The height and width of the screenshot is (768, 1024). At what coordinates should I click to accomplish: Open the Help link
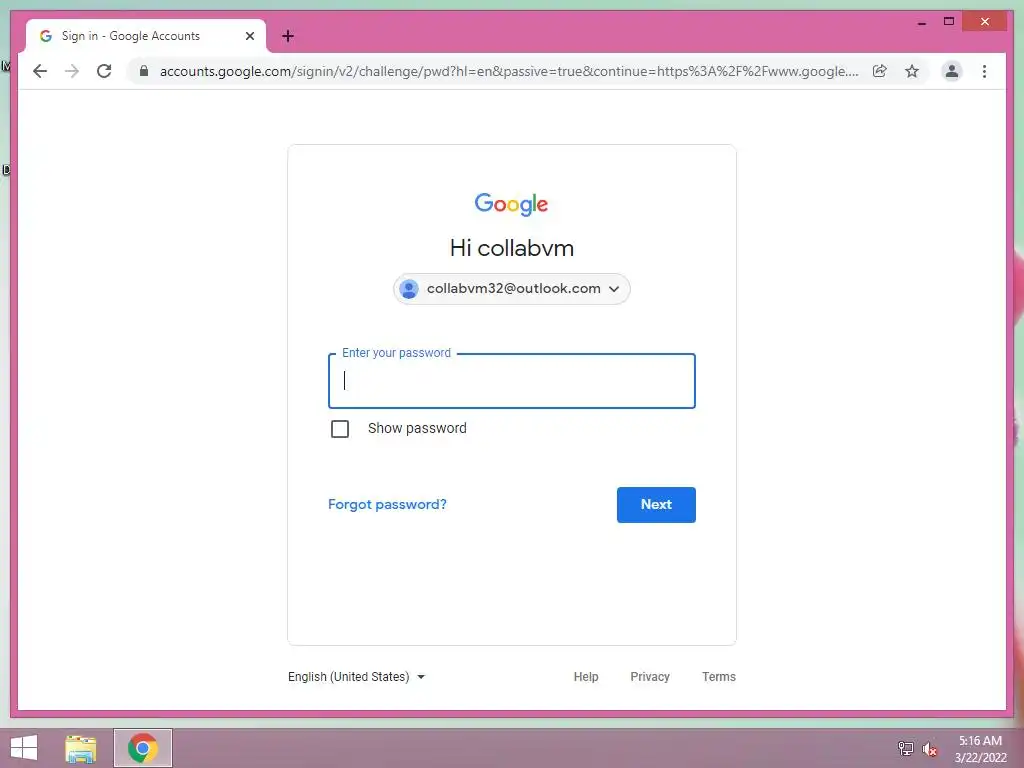(586, 677)
